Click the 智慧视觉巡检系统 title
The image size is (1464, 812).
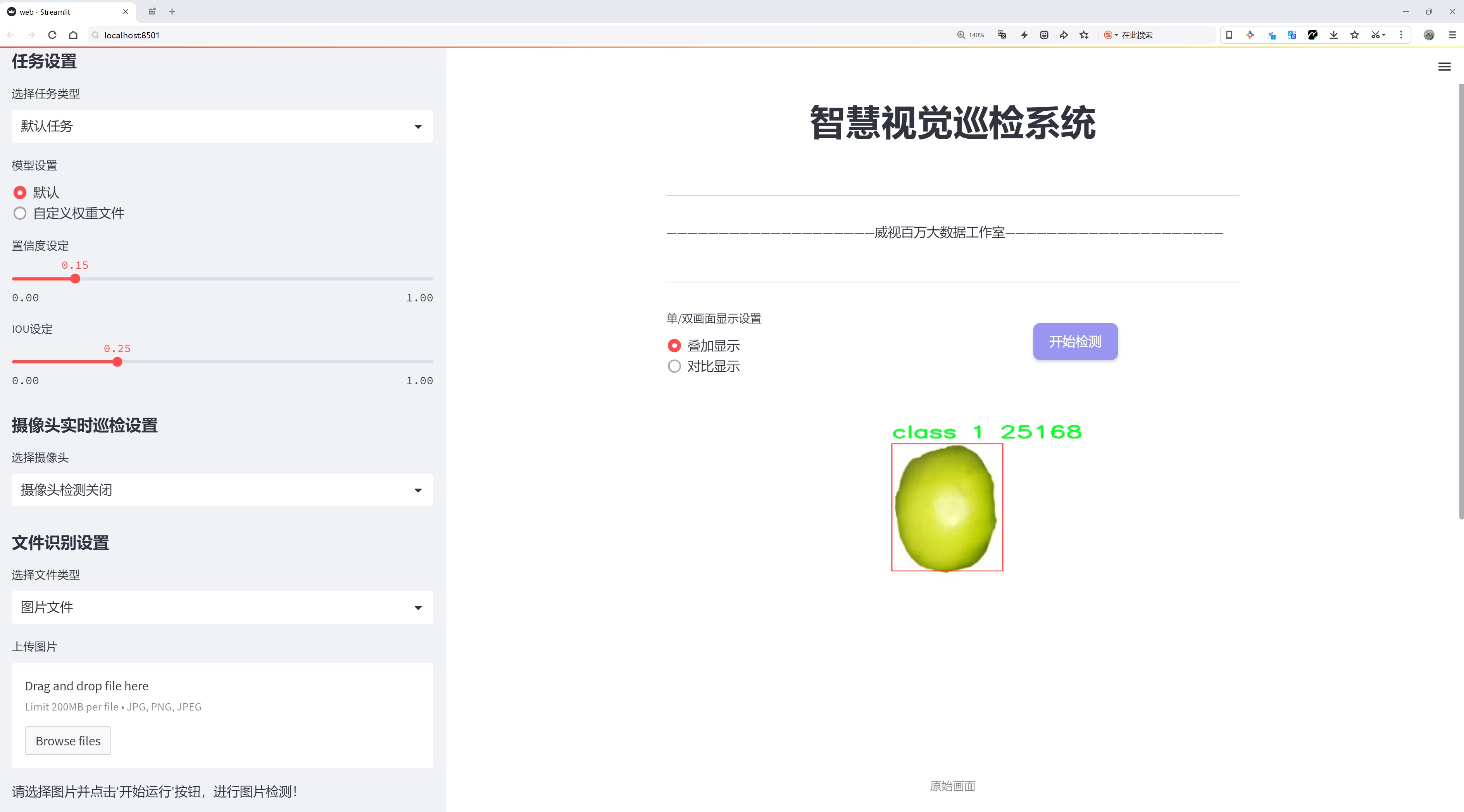tap(952, 123)
